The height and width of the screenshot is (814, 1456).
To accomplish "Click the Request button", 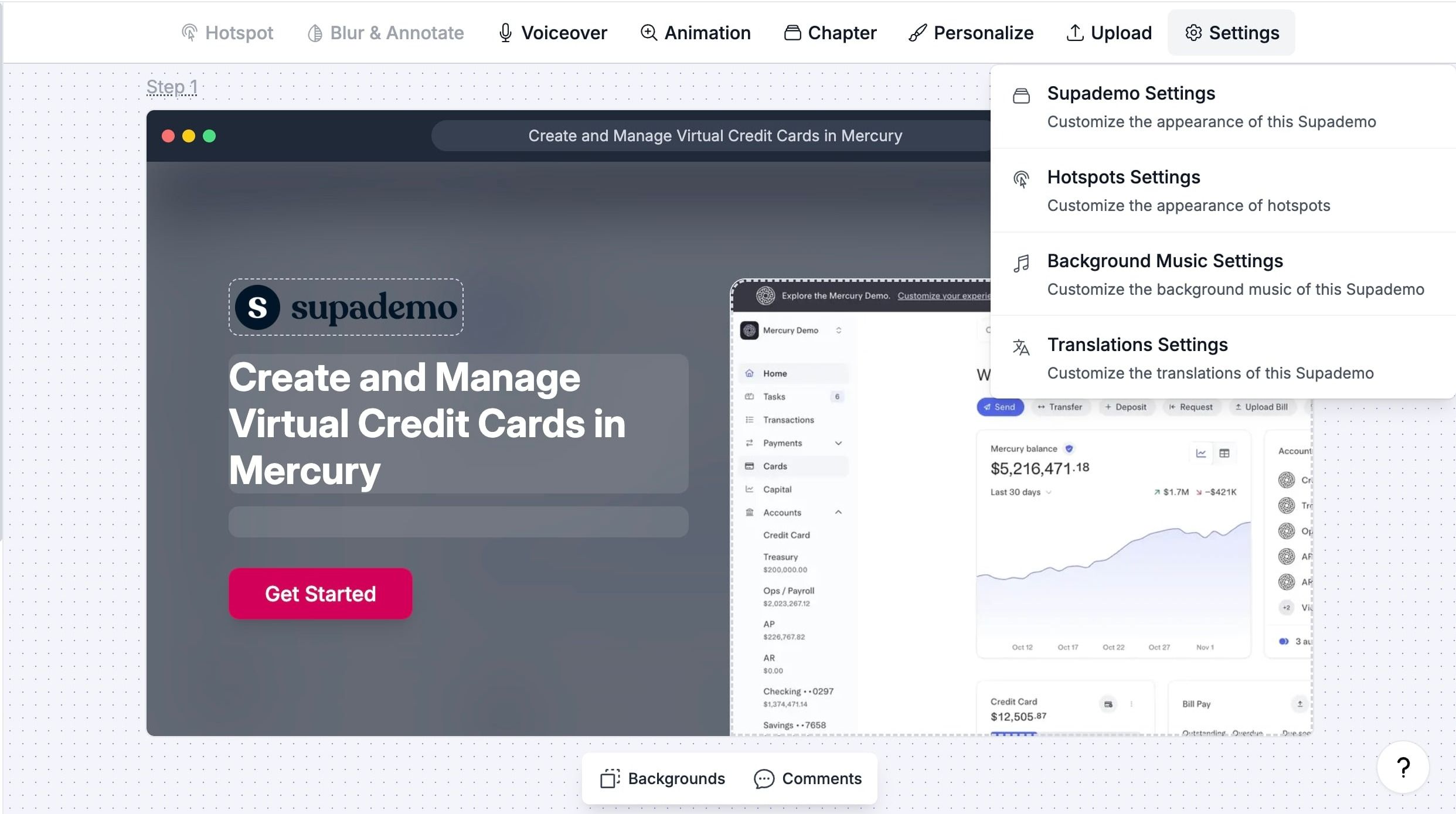I will tap(1191, 407).
